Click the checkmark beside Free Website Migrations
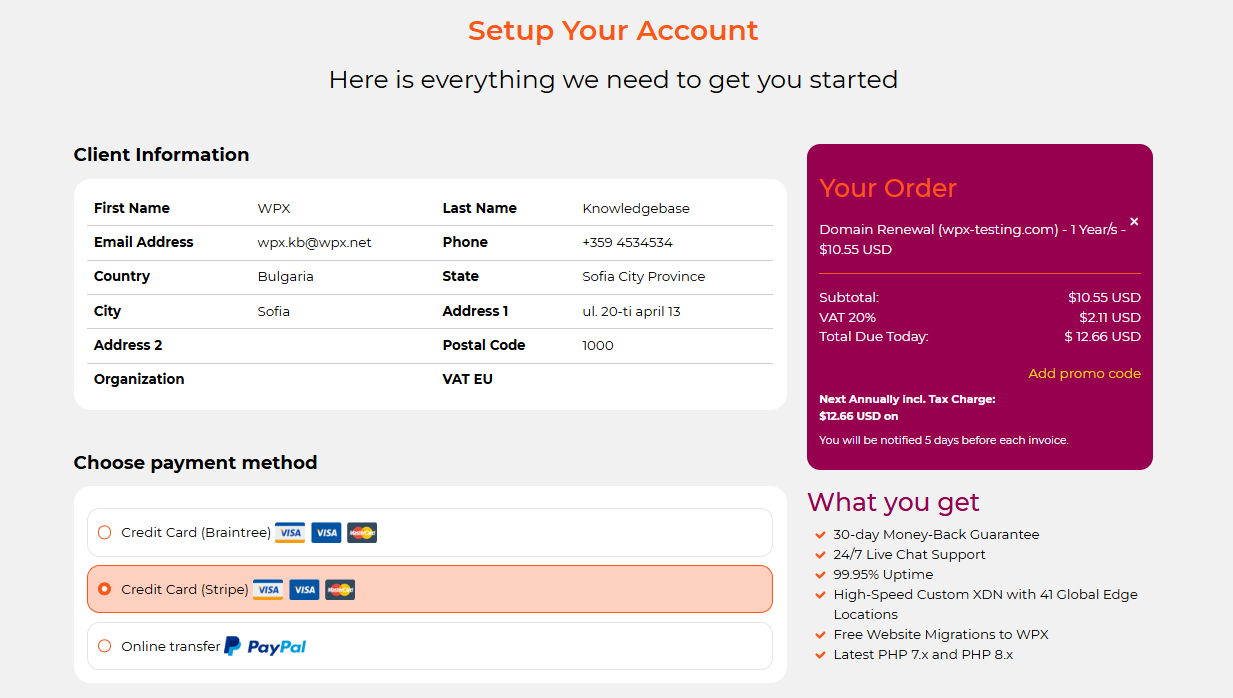 pyautogui.click(x=821, y=635)
